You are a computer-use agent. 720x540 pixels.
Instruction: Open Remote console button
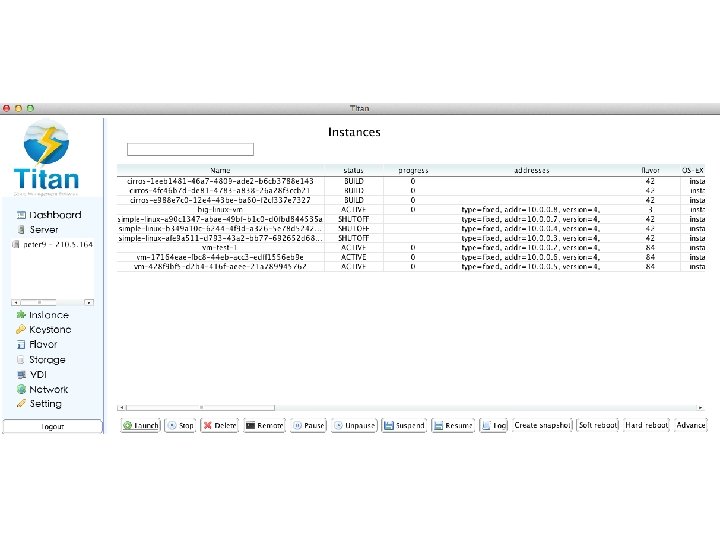pyautogui.click(x=264, y=425)
